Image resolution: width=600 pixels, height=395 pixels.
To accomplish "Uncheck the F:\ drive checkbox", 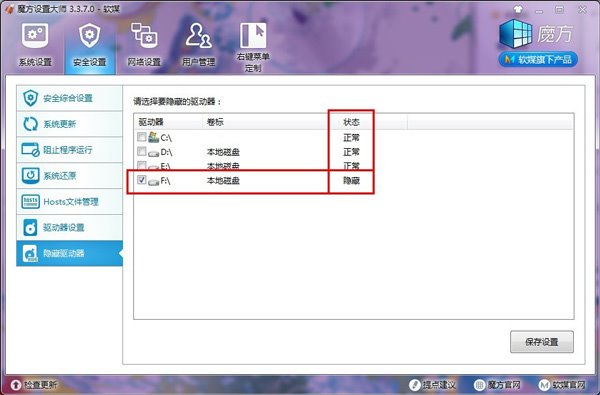I will [142, 180].
